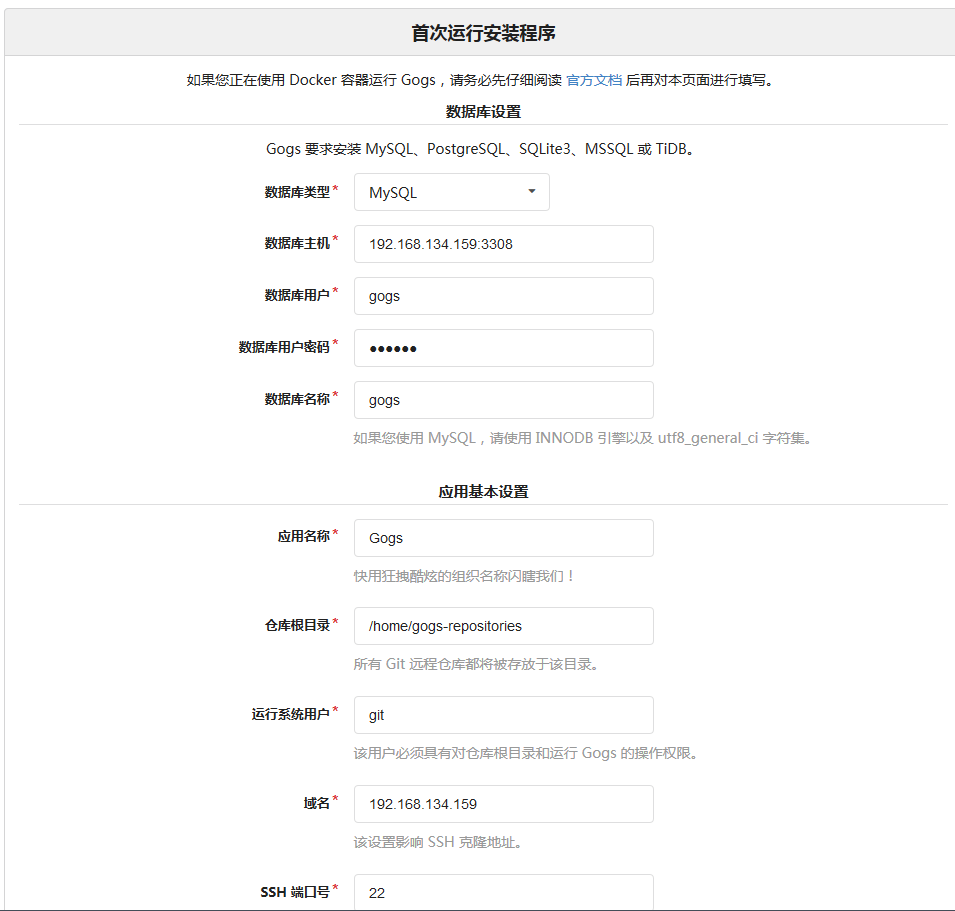
Task: Focus the 运行系统用户 git field
Action: (x=504, y=715)
